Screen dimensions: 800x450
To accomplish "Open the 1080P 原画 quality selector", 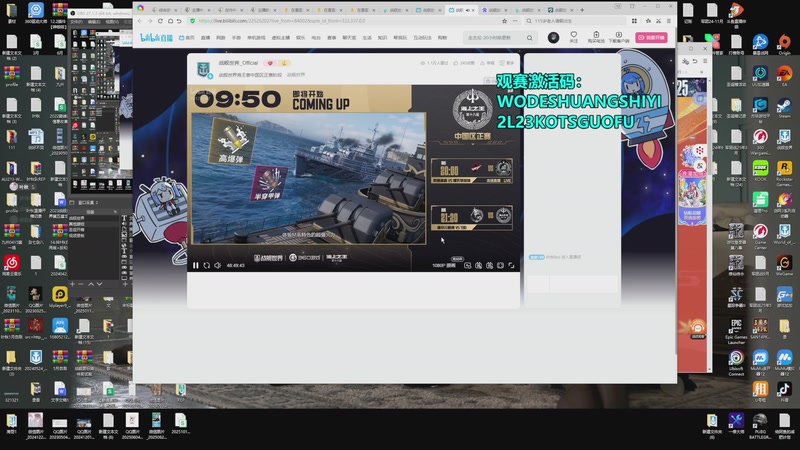I will (443, 265).
